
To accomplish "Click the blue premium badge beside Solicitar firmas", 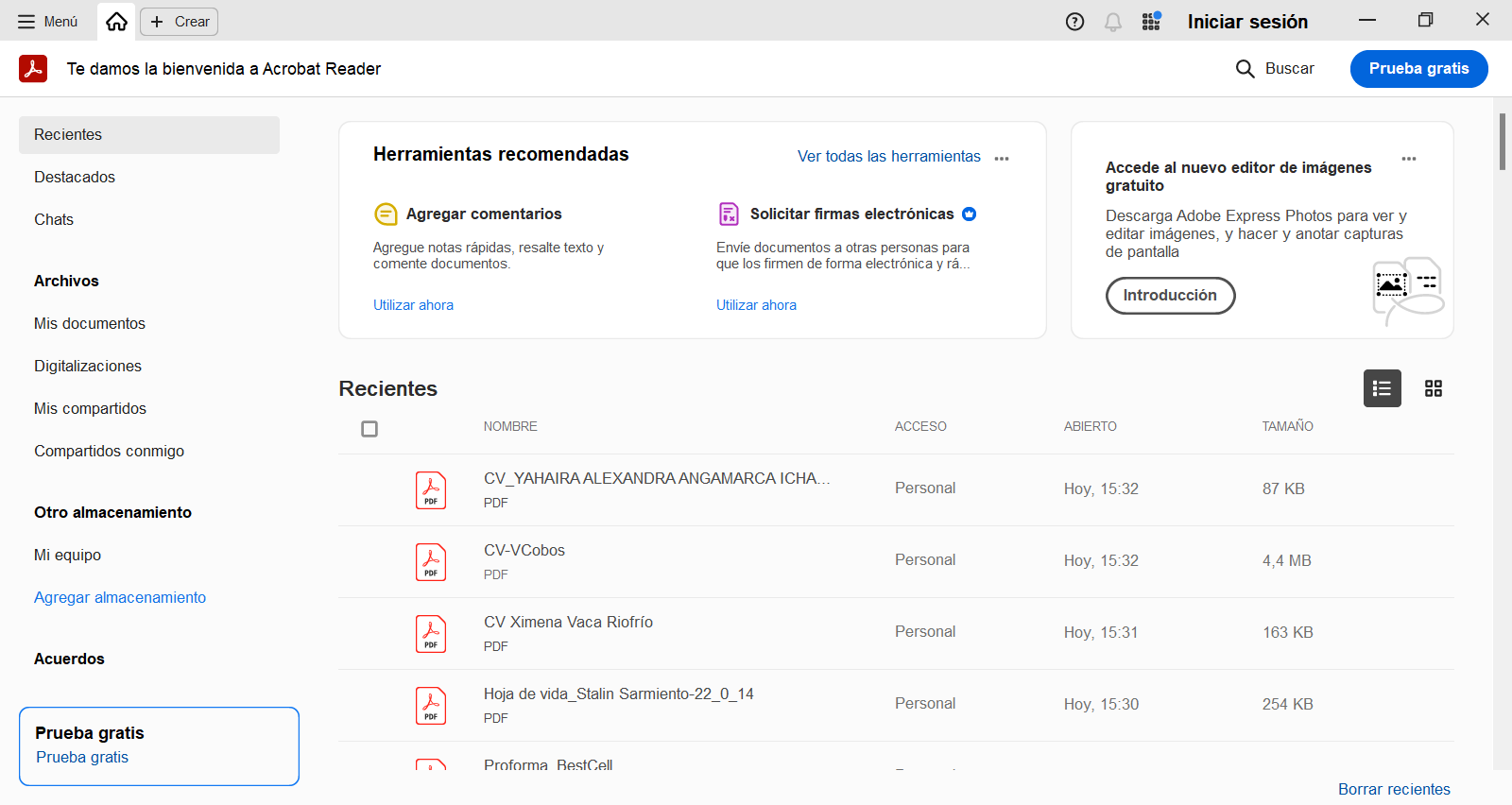I will click(969, 214).
